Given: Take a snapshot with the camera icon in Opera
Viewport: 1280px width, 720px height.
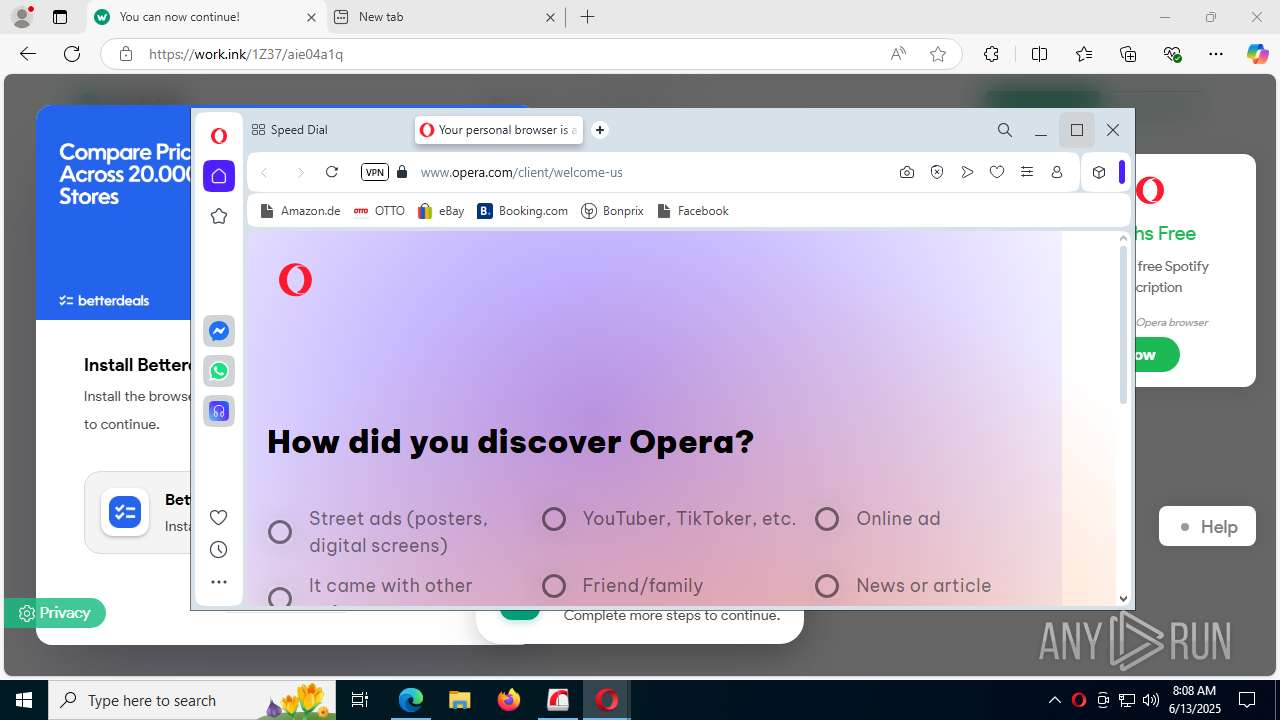Looking at the screenshot, I should 907,172.
